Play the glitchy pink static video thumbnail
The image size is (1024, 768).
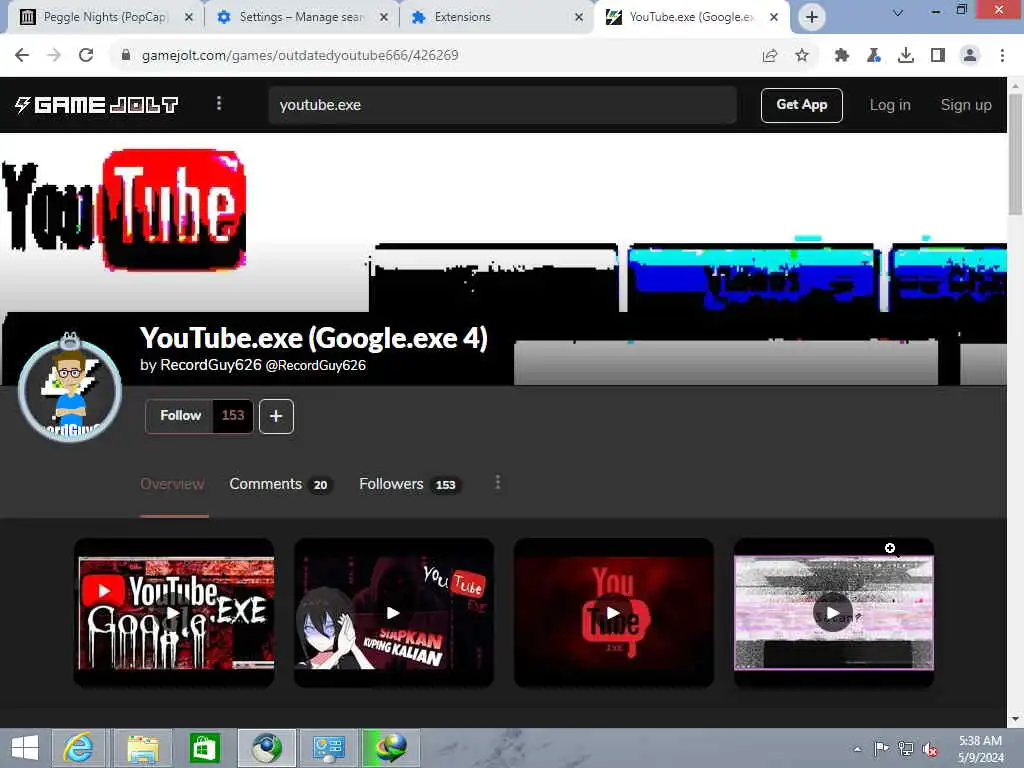[x=833, y=613]
